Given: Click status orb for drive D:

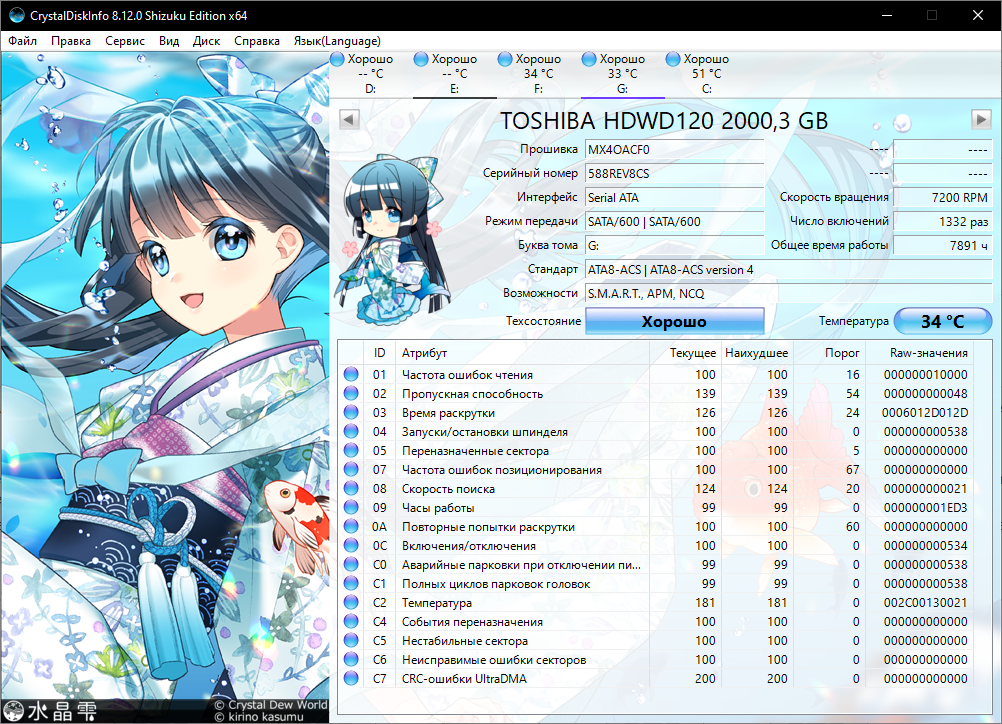Looking at the screenshot, I should coord(337,59).
